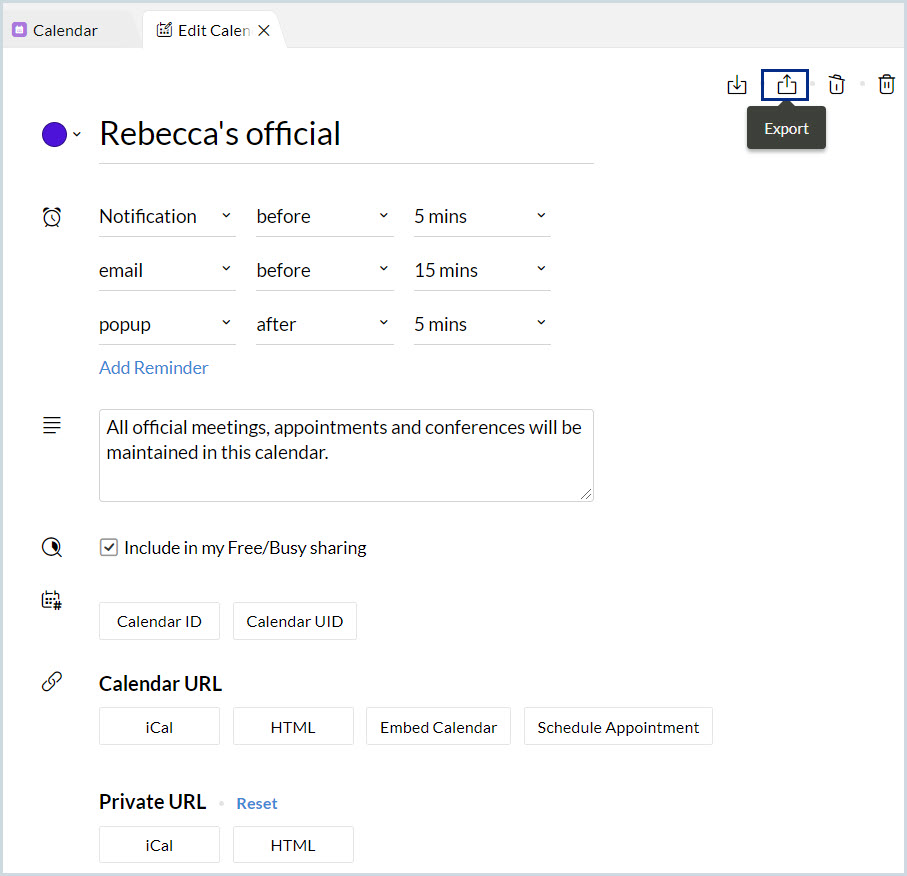Open the popup reminder type dropdown
Image resolution: width=907 pixels, height=876 pixels.
[x=167, y=325]
